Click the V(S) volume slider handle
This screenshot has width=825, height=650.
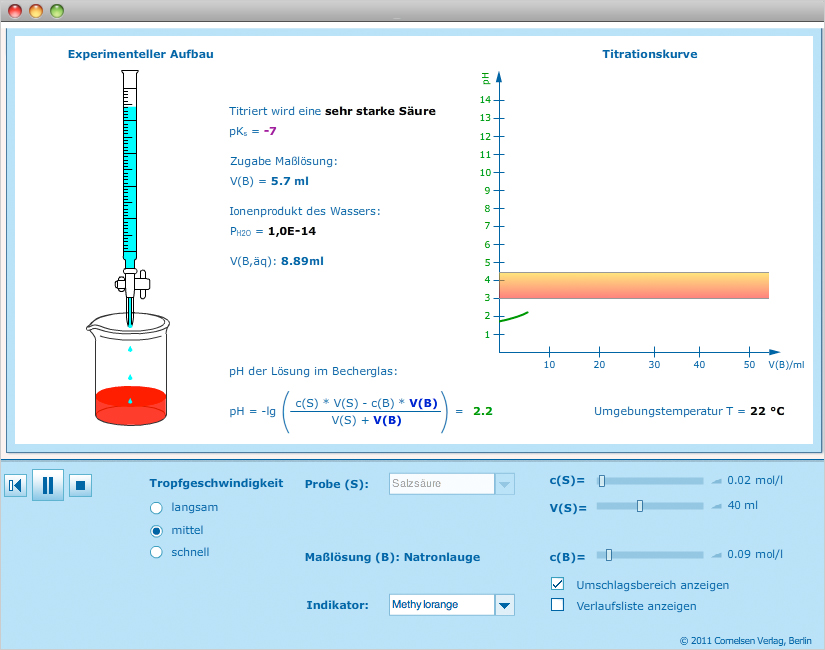[640, 506]
